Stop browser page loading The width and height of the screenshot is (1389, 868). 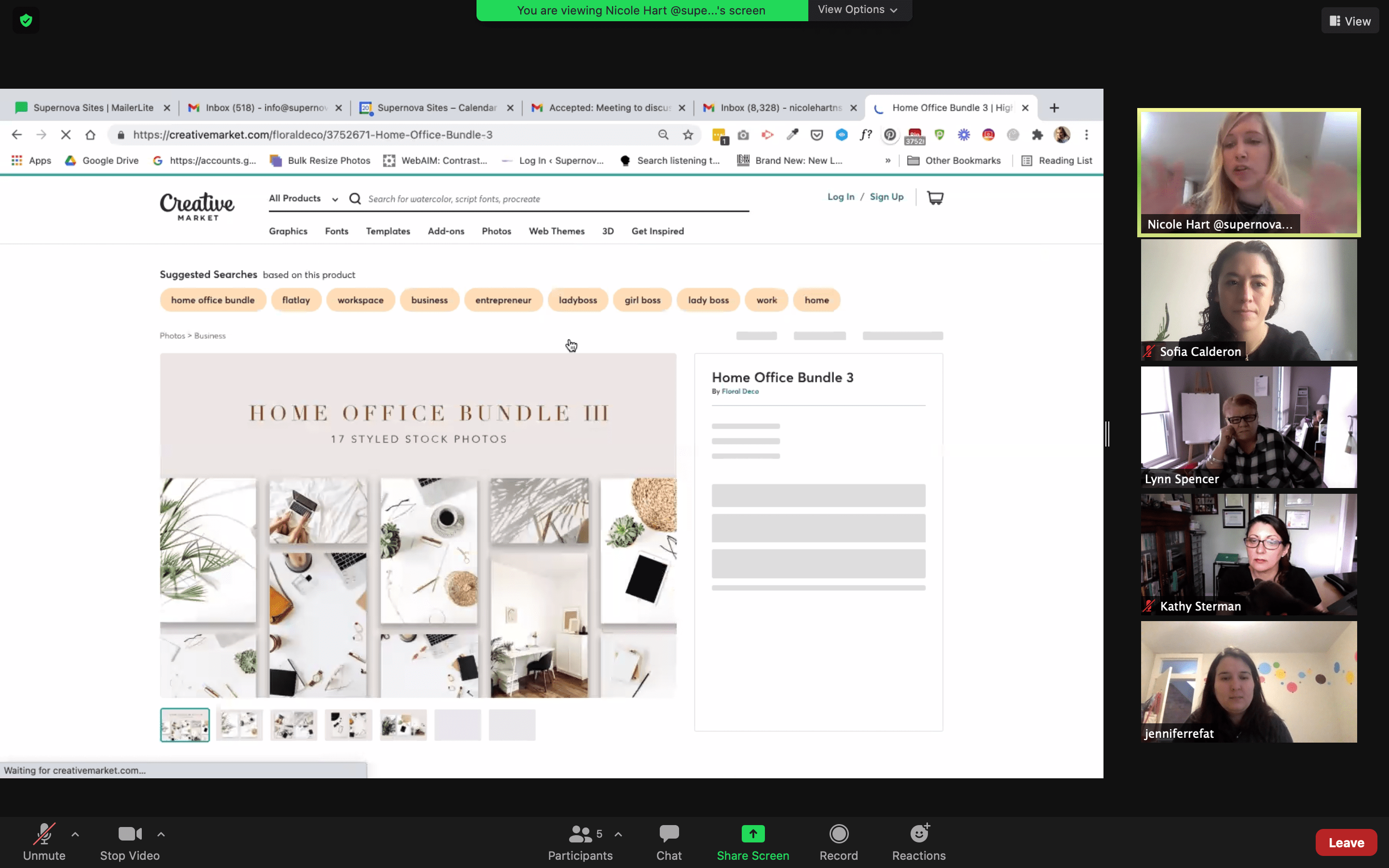(66, 135)
